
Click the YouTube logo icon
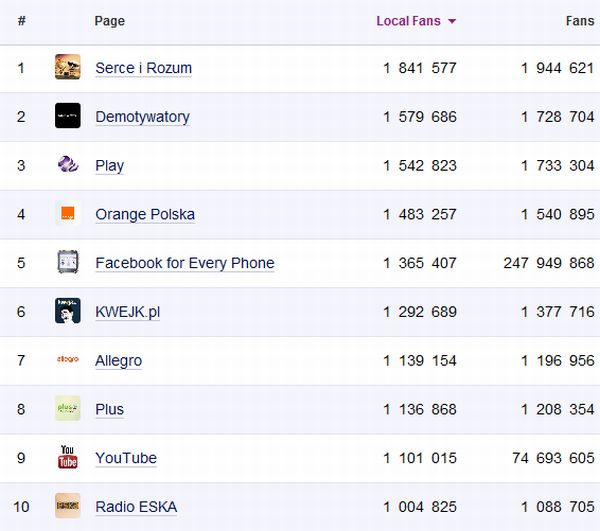click(68, 457)
